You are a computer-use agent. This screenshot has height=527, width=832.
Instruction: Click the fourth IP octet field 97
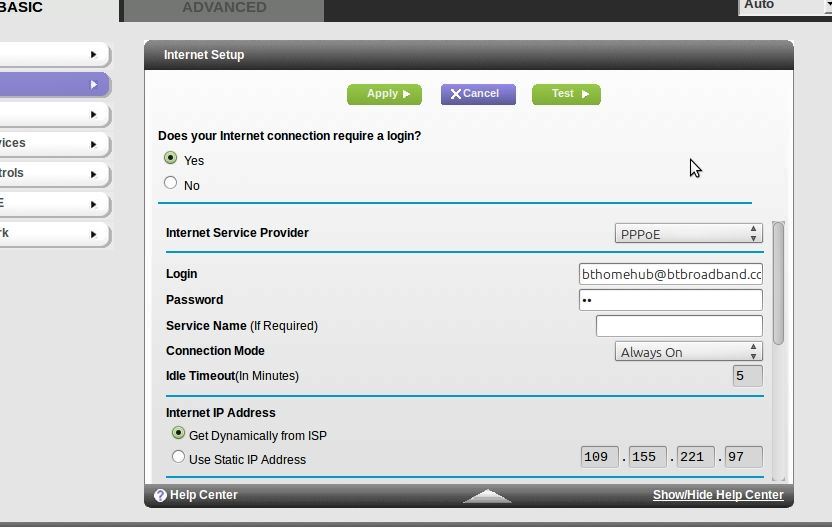pos(743,457)
